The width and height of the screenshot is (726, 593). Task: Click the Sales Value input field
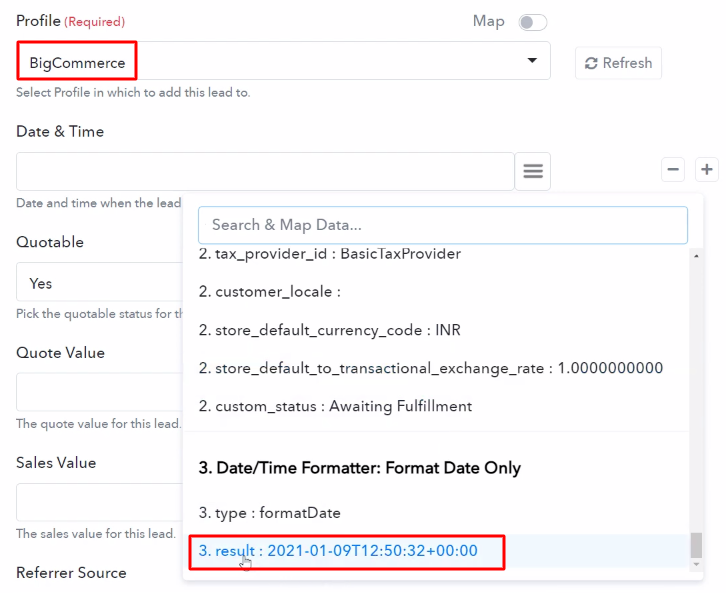(100, 502)
